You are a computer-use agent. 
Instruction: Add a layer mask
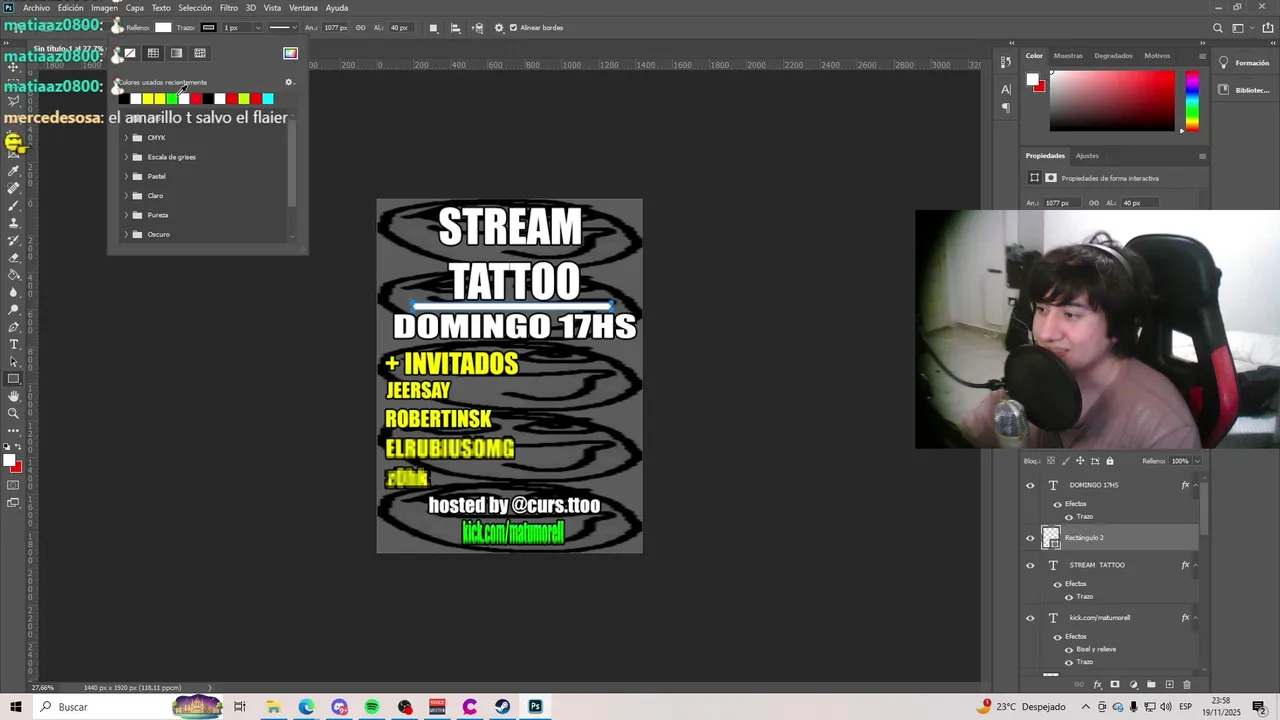tap(1115, 685)
